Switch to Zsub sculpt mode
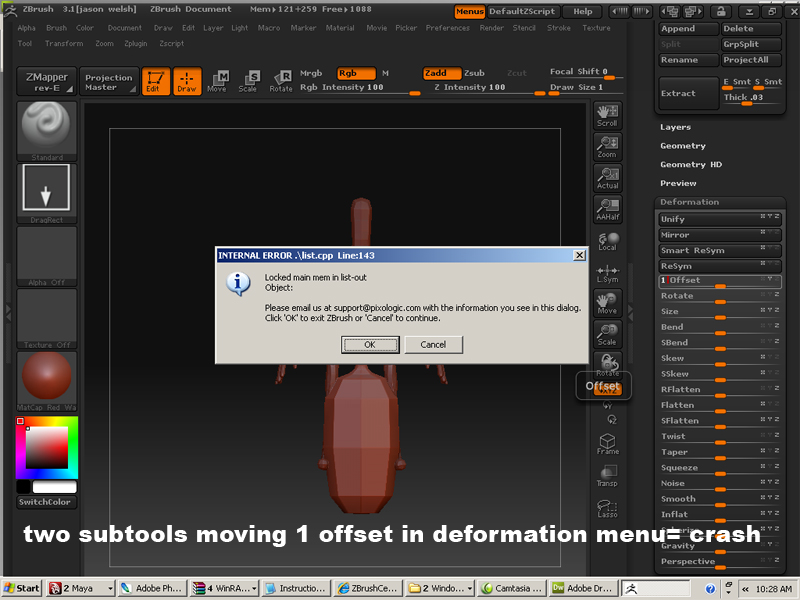This screenshot has height=600, width=800. click(x=474, y=73)
